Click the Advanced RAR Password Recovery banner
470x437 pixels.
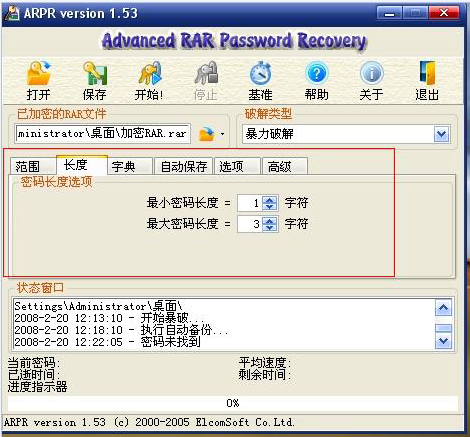pos(234,41)
